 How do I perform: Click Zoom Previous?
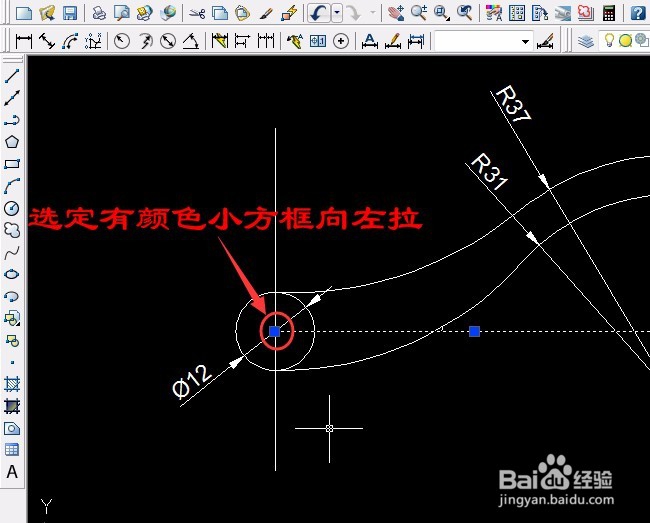point(465,13)
